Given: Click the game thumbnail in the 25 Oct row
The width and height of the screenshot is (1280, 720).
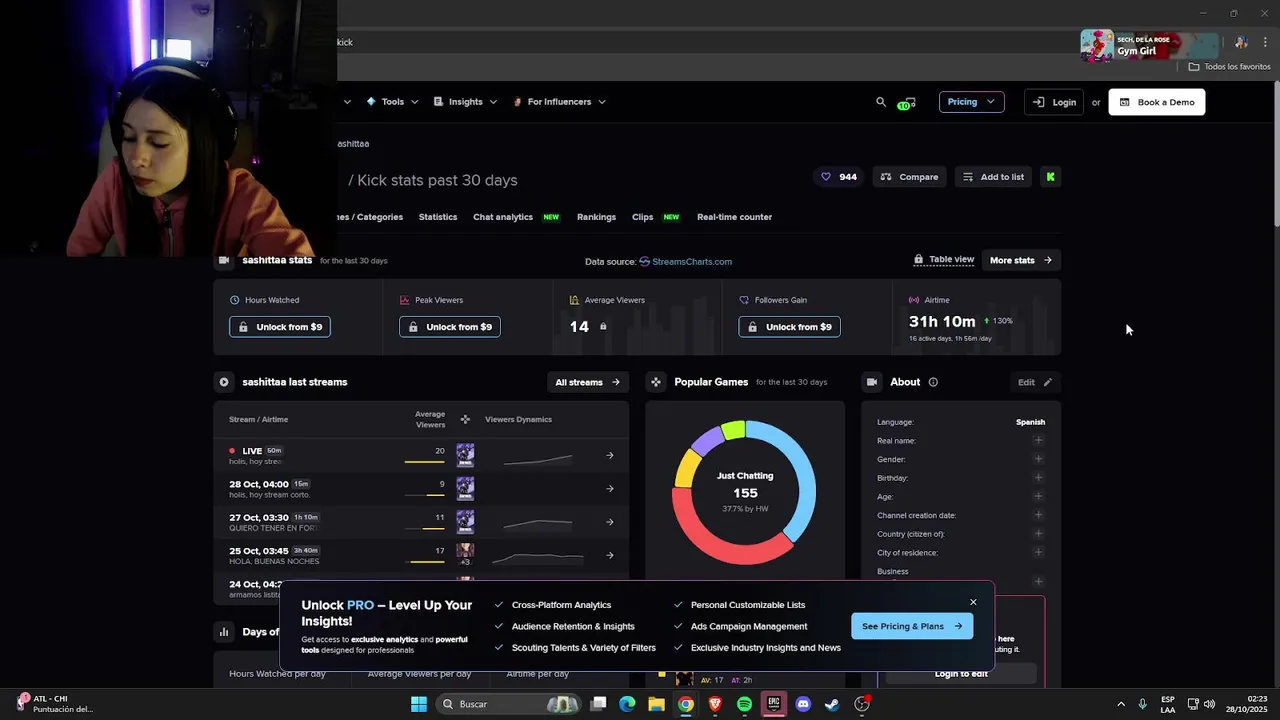Looking at the screenshot, I should click(x=465, y=551).
